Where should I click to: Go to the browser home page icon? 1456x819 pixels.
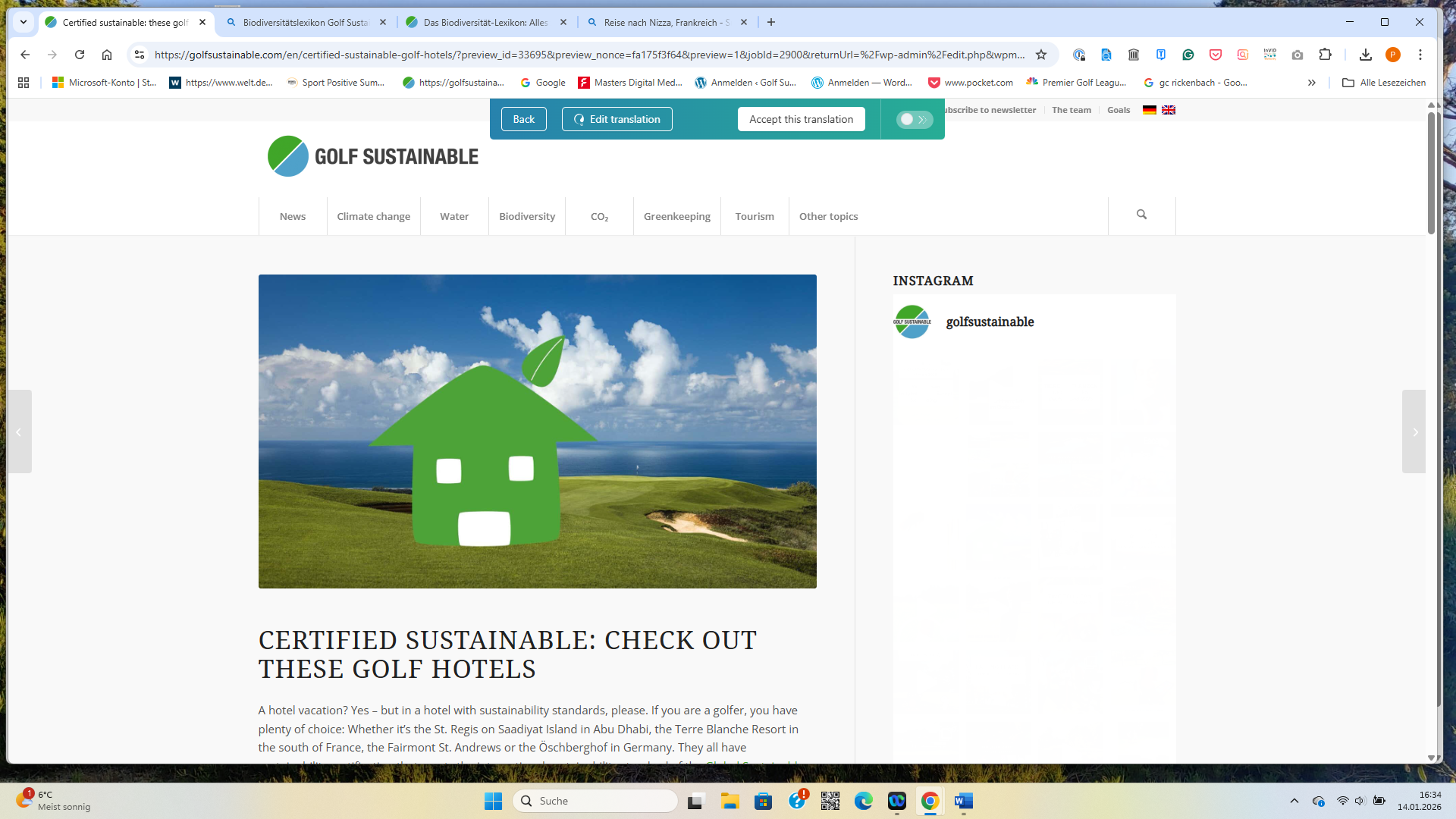(107, 55)
